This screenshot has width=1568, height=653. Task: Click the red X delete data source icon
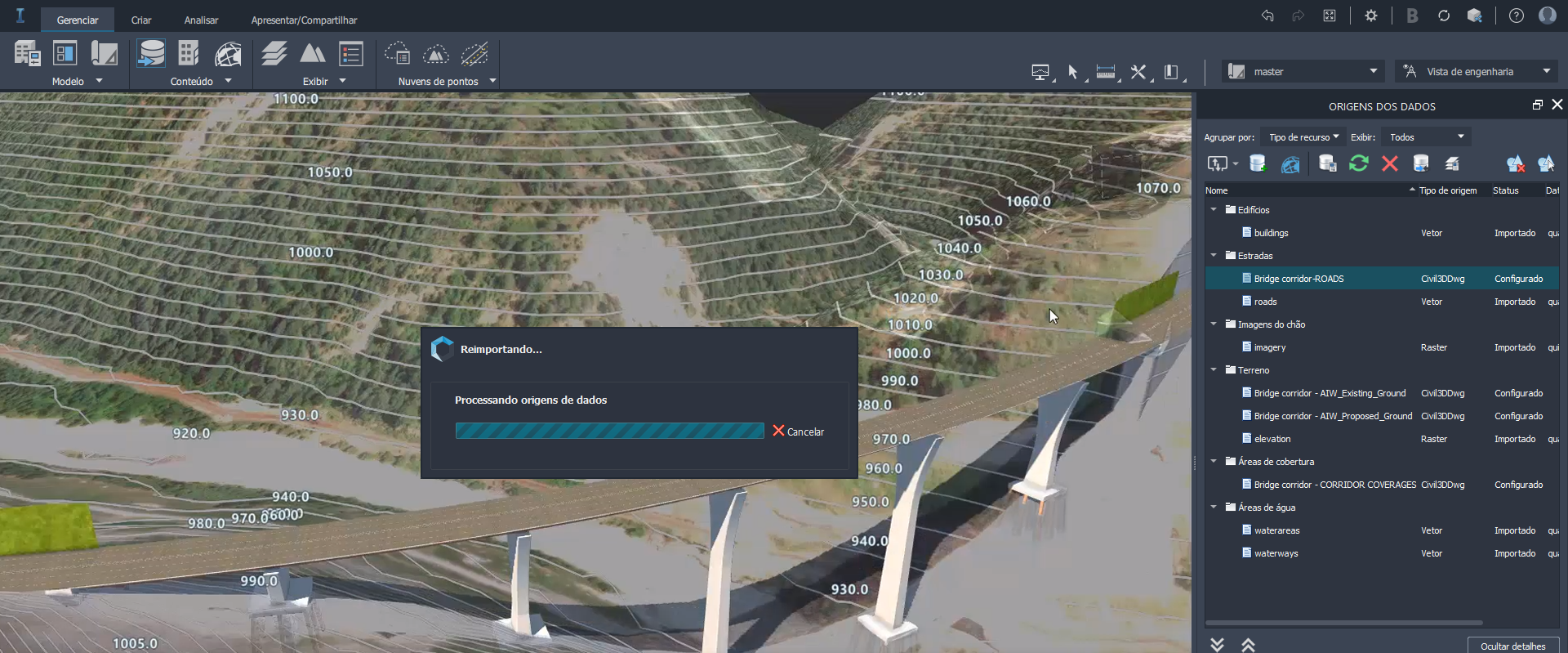(1390, 164)
